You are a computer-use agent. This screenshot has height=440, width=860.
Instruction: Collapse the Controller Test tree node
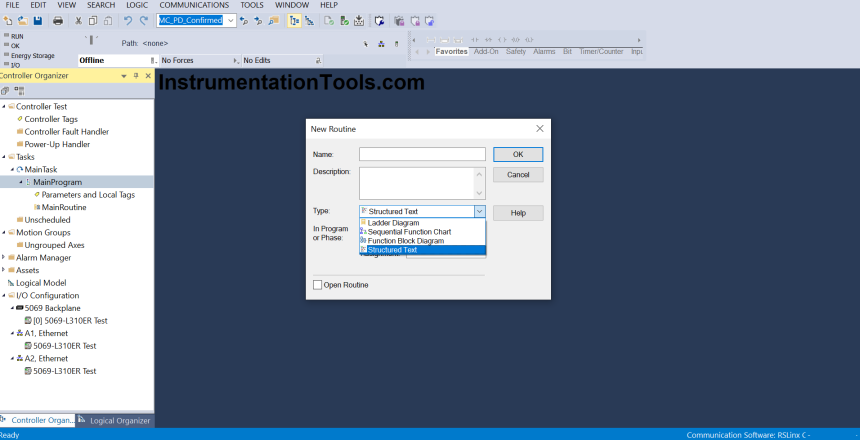[x=4, y=106]
